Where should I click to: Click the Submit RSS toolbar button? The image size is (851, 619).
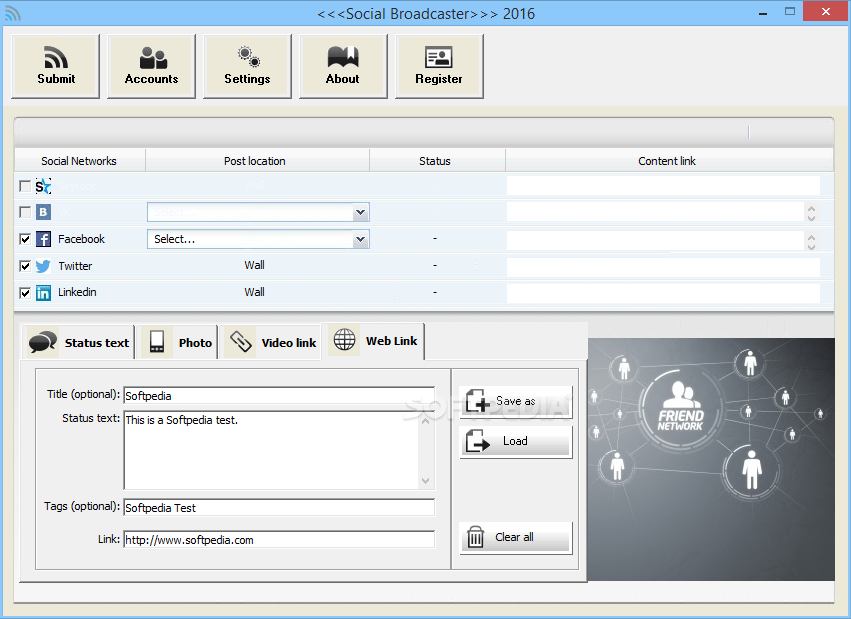(55, 66)
